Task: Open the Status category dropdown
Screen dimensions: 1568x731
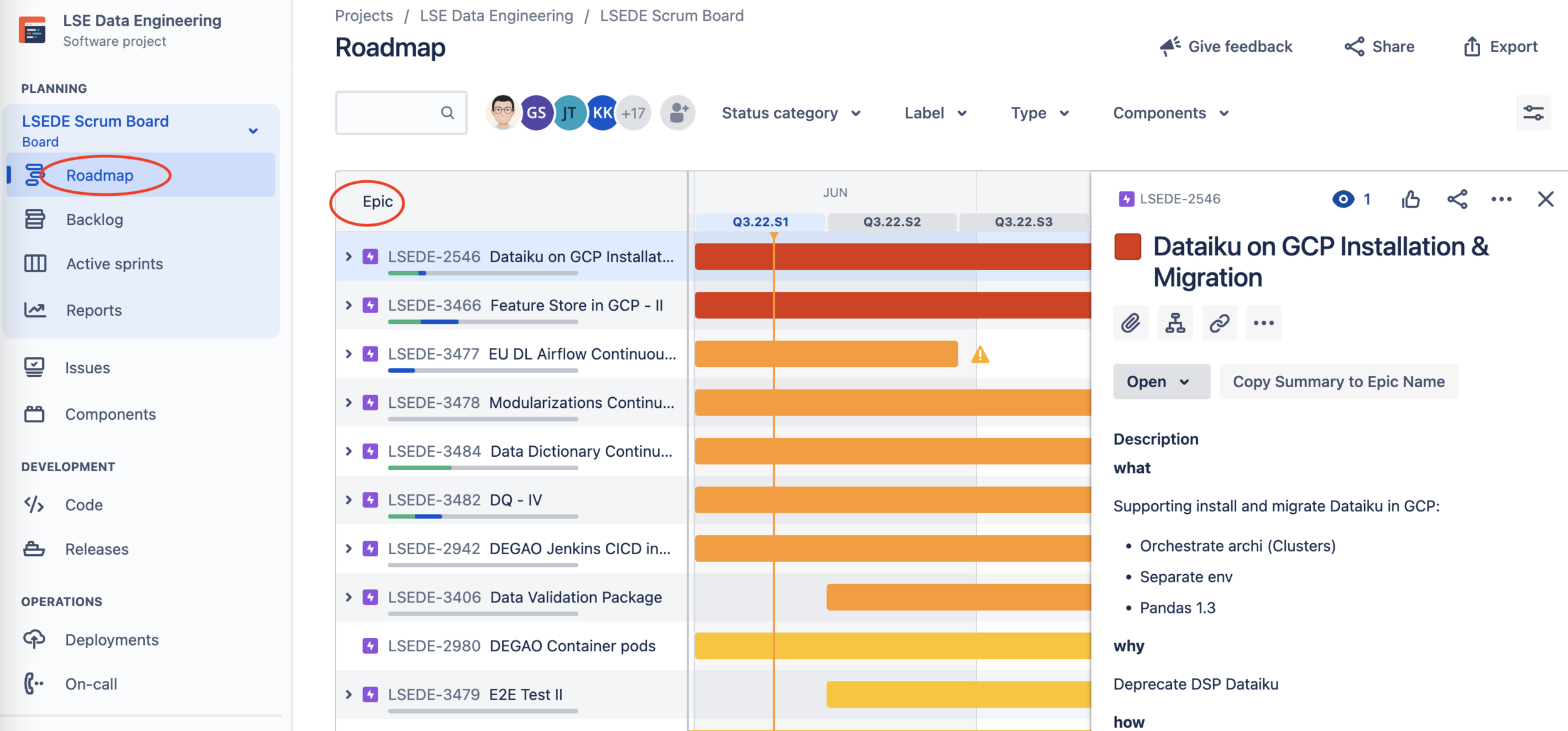Action: point(791,113)
